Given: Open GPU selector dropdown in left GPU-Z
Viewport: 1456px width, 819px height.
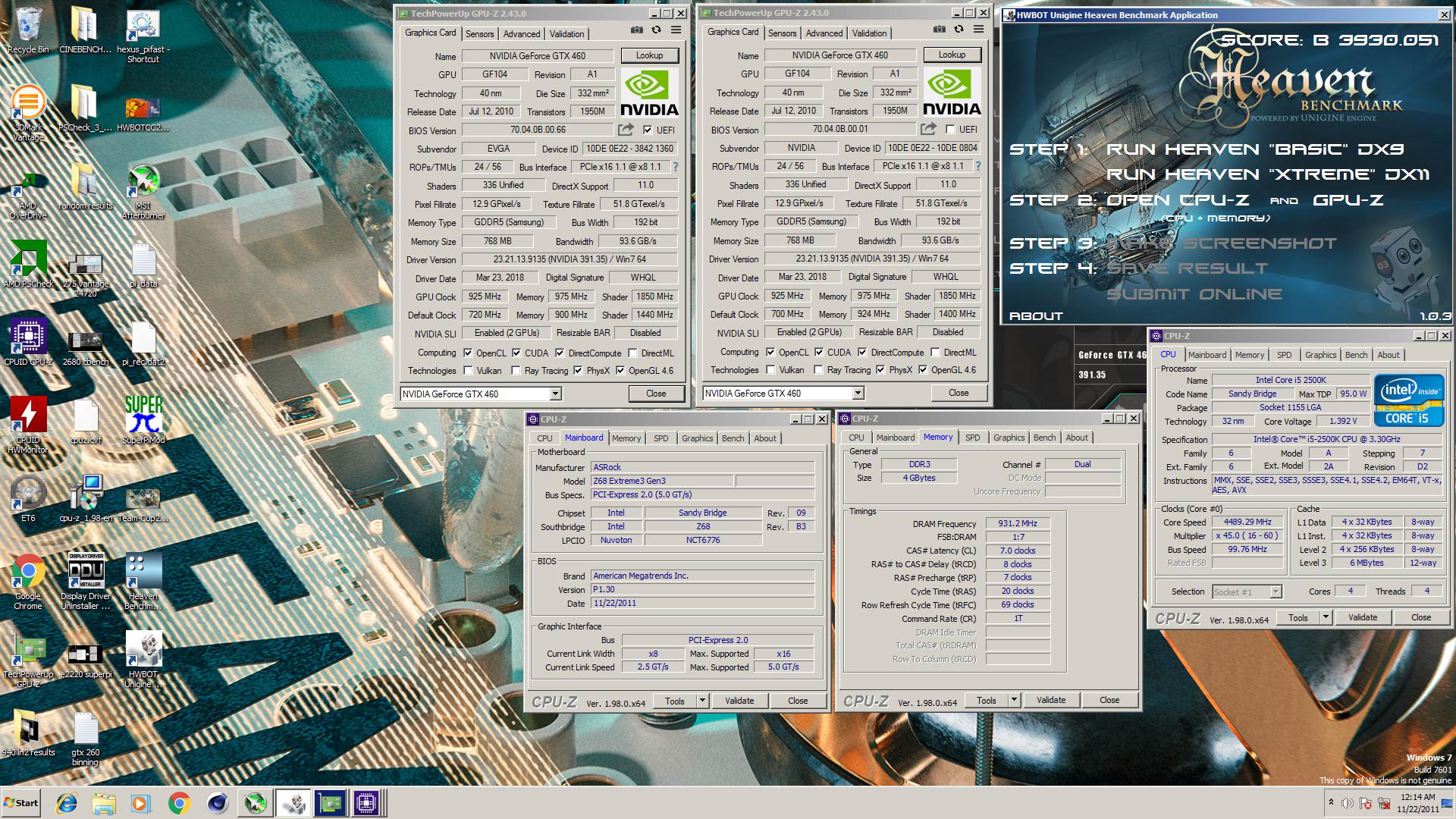Looking at the screenshot, I should tap(555, 394).
